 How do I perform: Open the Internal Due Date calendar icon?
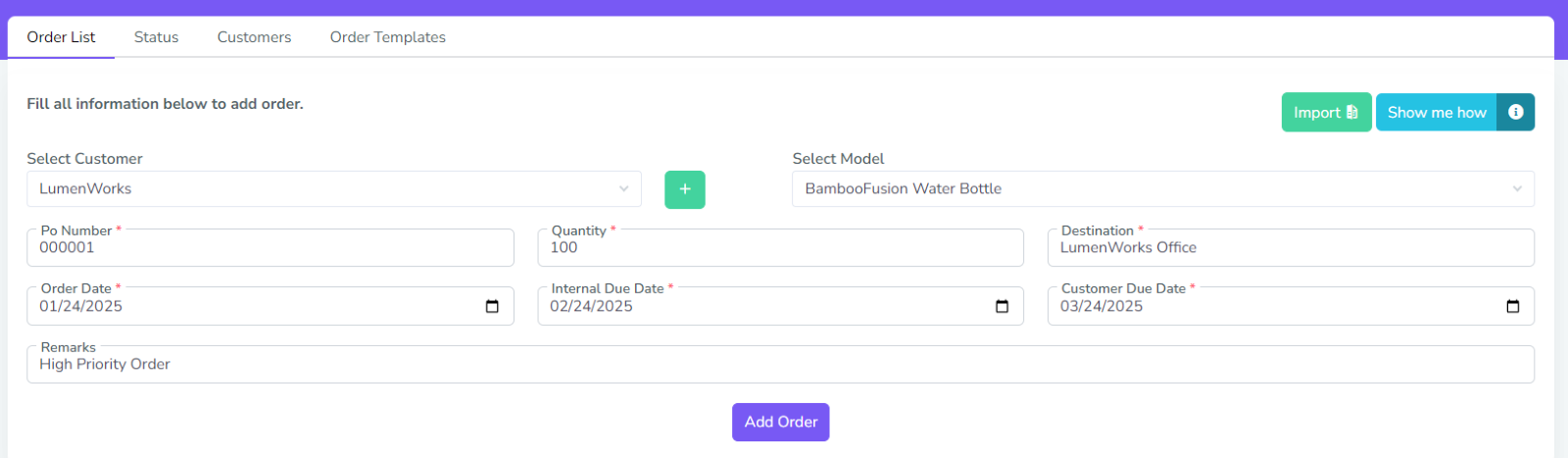1002,307
